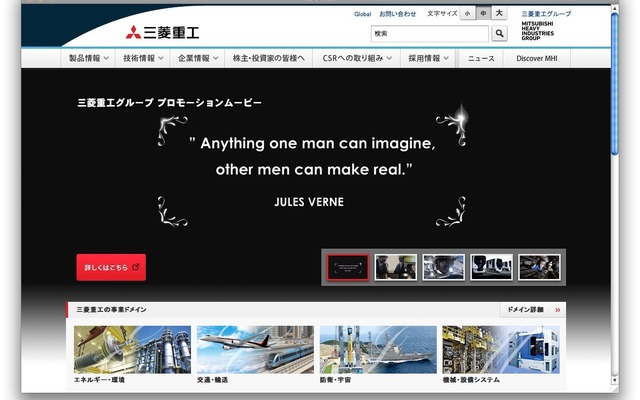
Task: Click the 交通・輸送 caption text
Action: pyautogui.click(x=212, y=380)
